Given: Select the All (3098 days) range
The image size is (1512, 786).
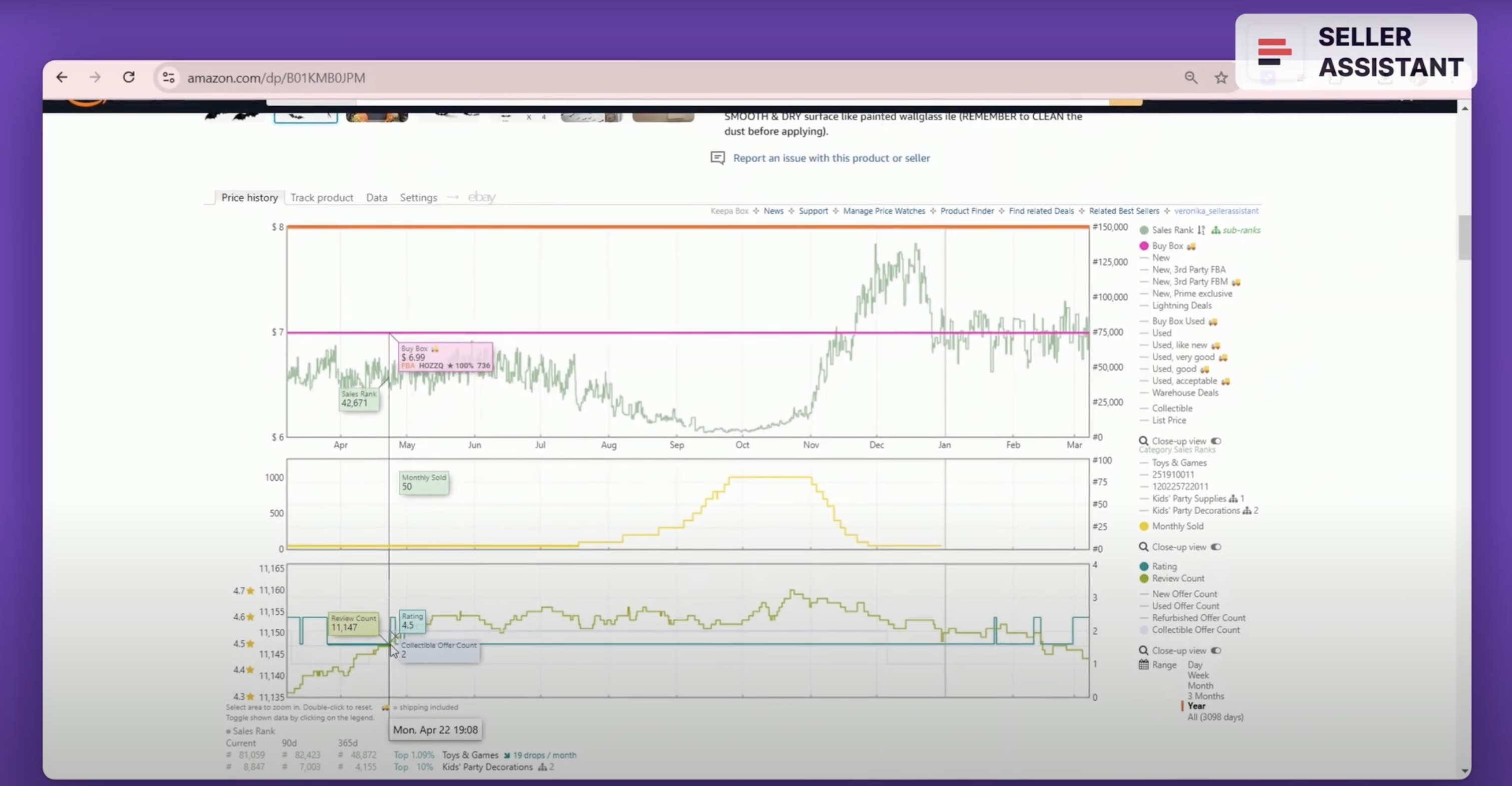Looking at the screenshot, I should pyautogui.click(x=1215, y=717).
